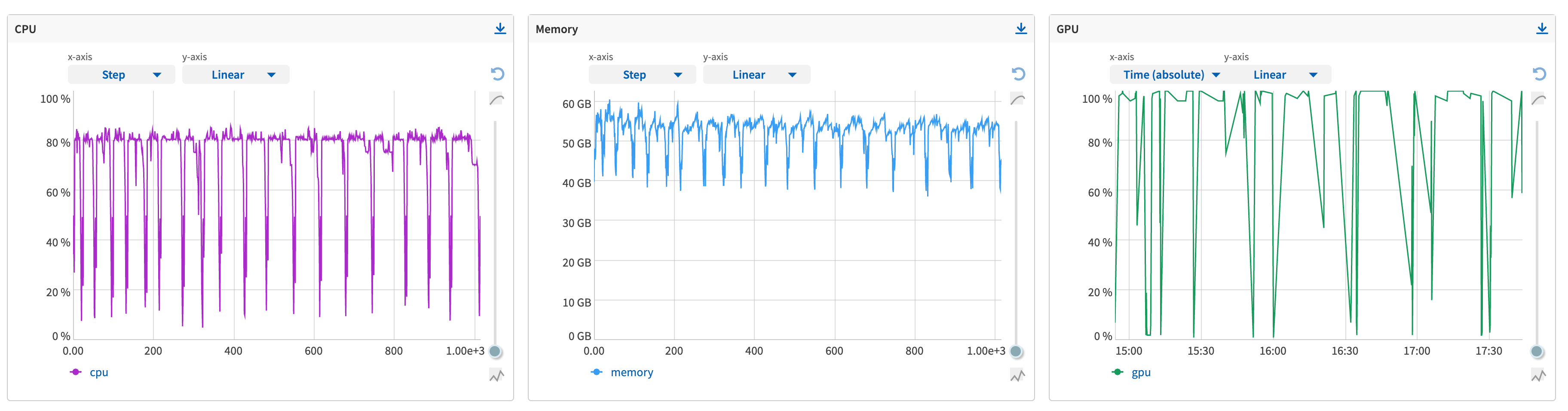The height and width of the screenshot is (411, 1568).
Task: Open the CPU x-axis Step dropdown
Action: 121,75
